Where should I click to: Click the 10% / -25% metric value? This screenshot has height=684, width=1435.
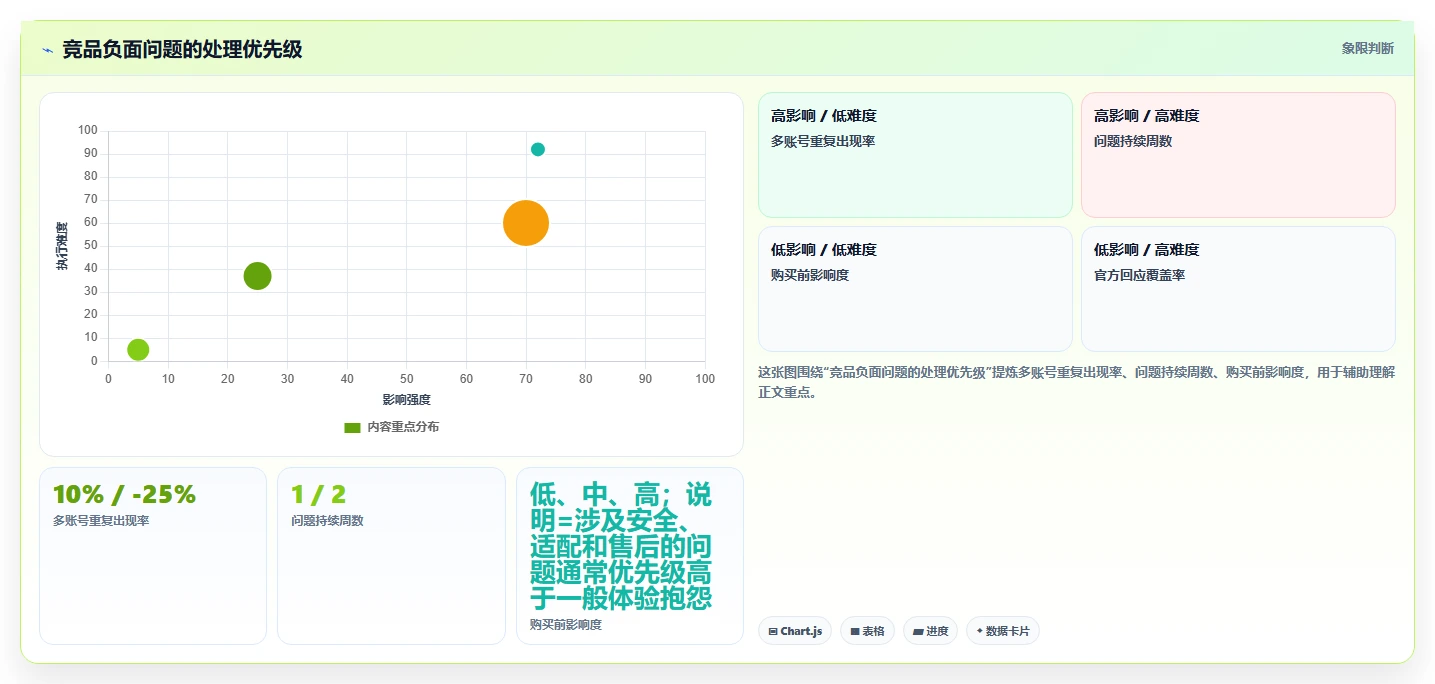tap(124, 495)
